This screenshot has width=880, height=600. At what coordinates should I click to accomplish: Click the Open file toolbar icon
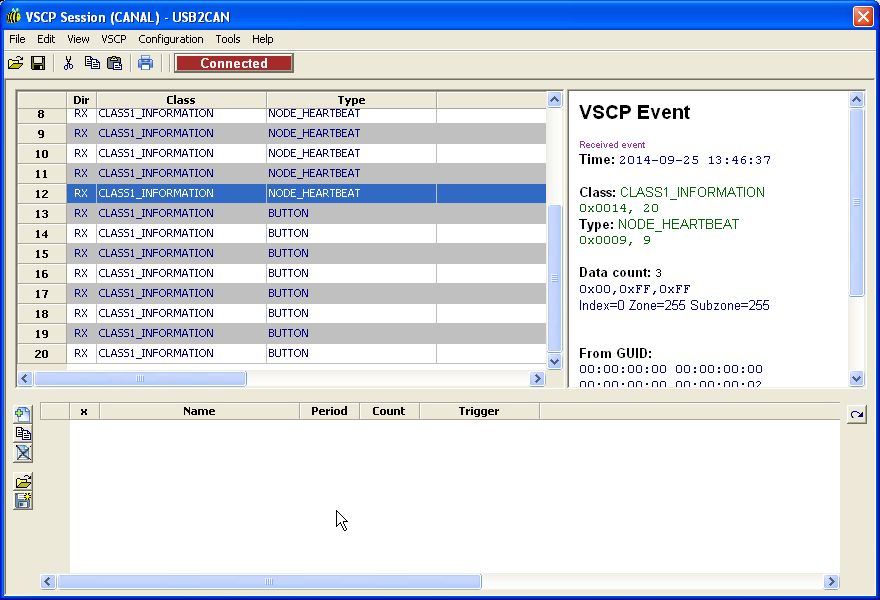click(15, 63)
